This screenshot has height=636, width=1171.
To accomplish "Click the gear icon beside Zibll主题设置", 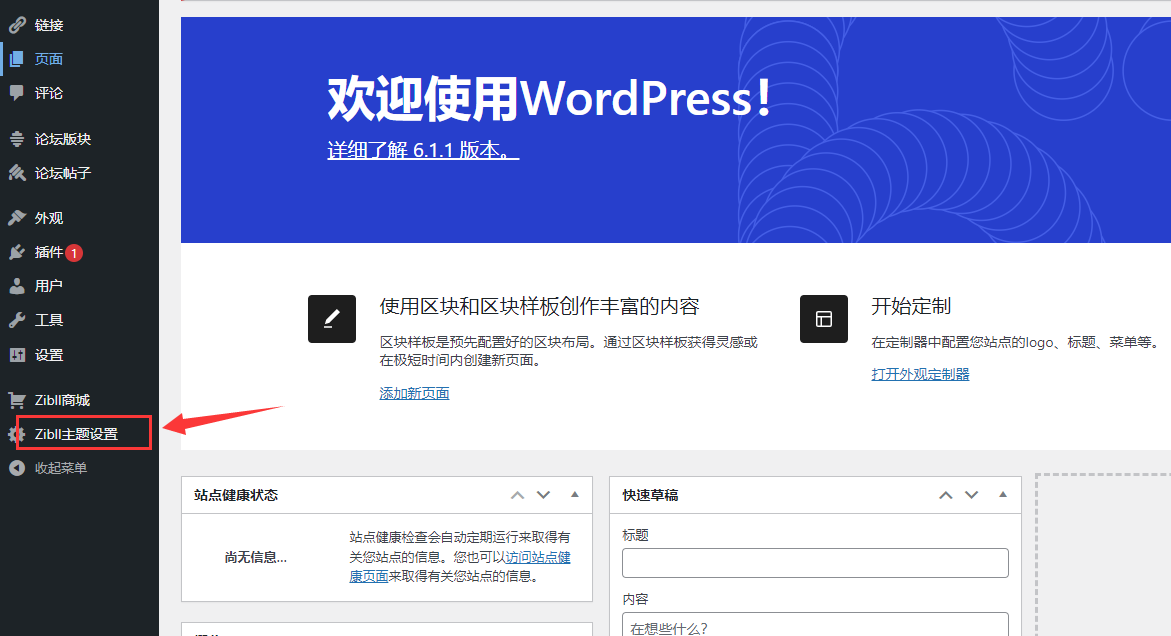I will click(16, 434).
